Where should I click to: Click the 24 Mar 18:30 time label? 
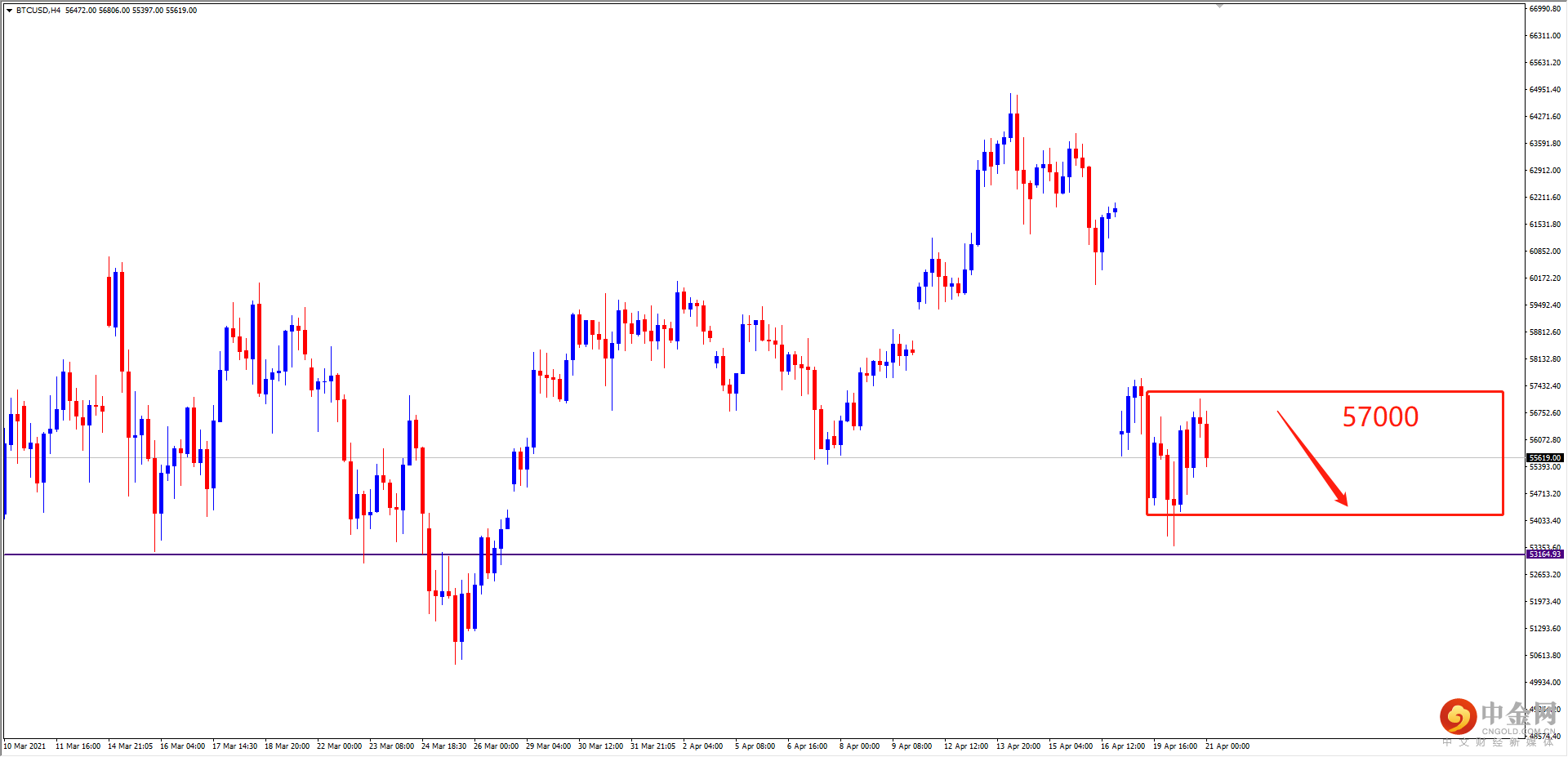click(443, 746)
